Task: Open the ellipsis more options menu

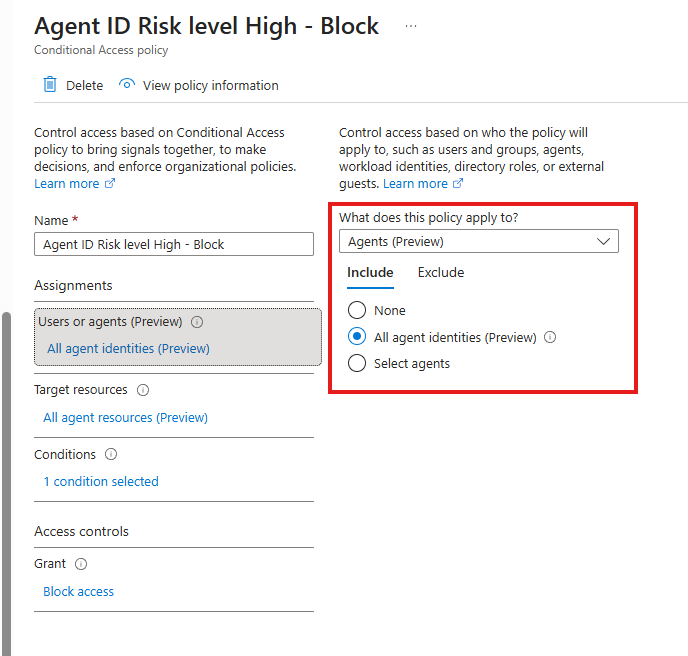Action: [411, 26]
